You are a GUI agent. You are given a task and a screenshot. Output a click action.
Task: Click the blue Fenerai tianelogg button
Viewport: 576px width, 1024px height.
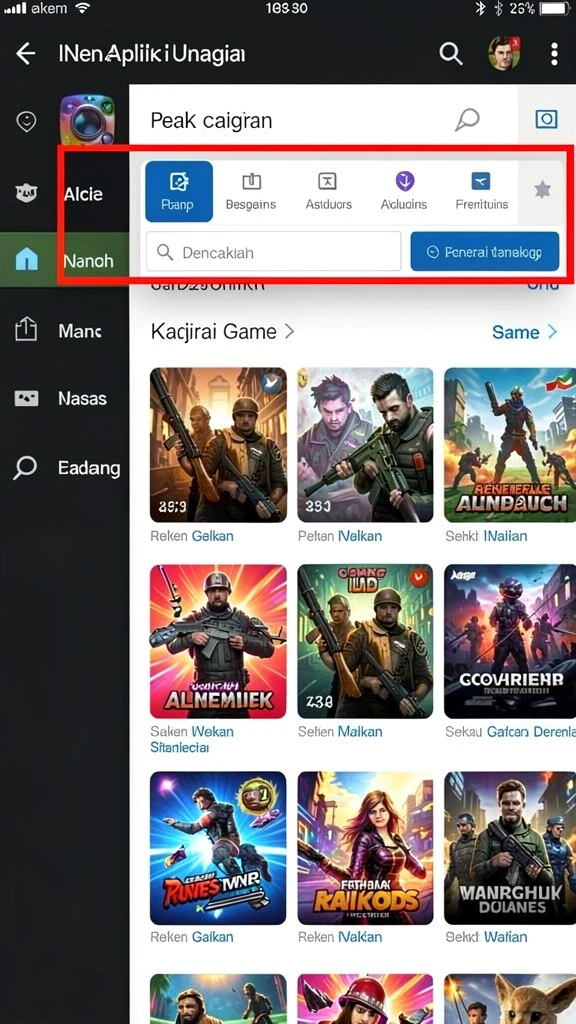pyautogui.click(x=485, y=251)
